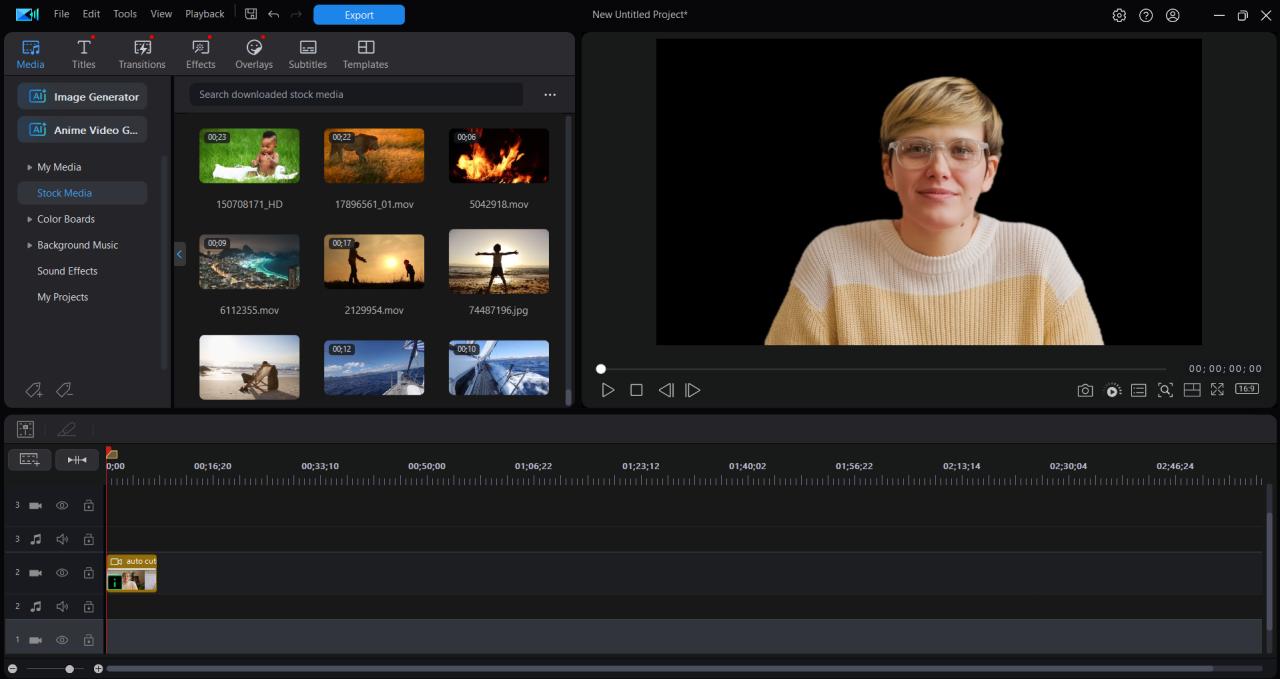The height and width of the screenshot is (679, 1280).
Task: Click the timeline zoom slider handle
Action: tap(69, 669)
